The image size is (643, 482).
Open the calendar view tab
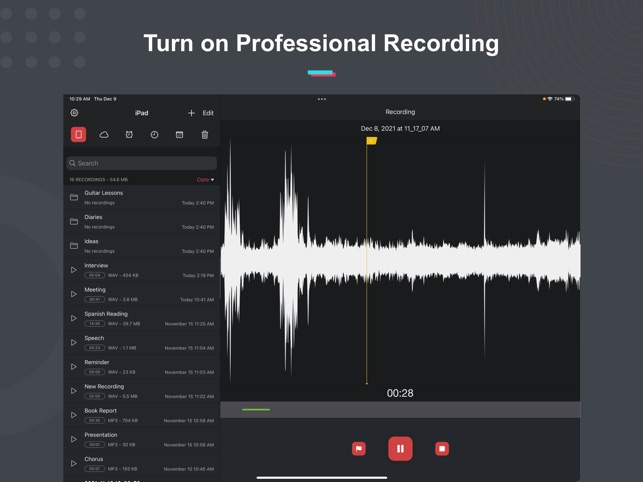pos(180,135)
